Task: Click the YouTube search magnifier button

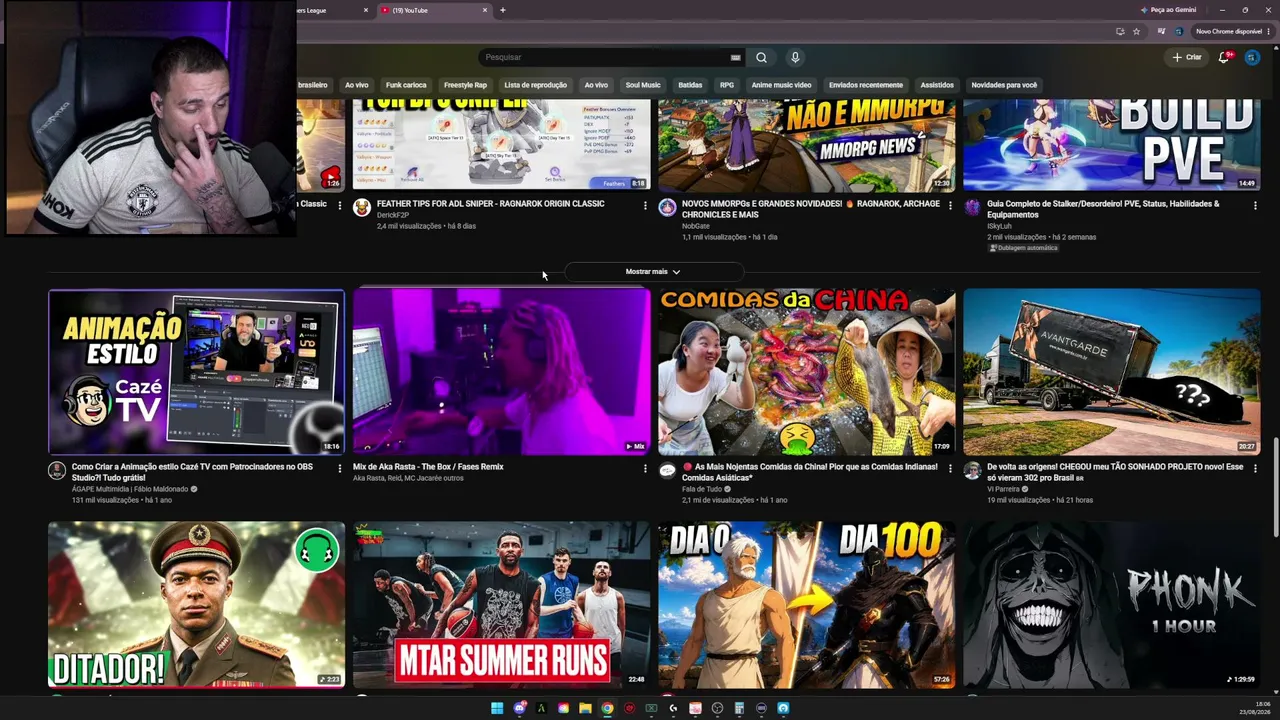Action: 761,57
